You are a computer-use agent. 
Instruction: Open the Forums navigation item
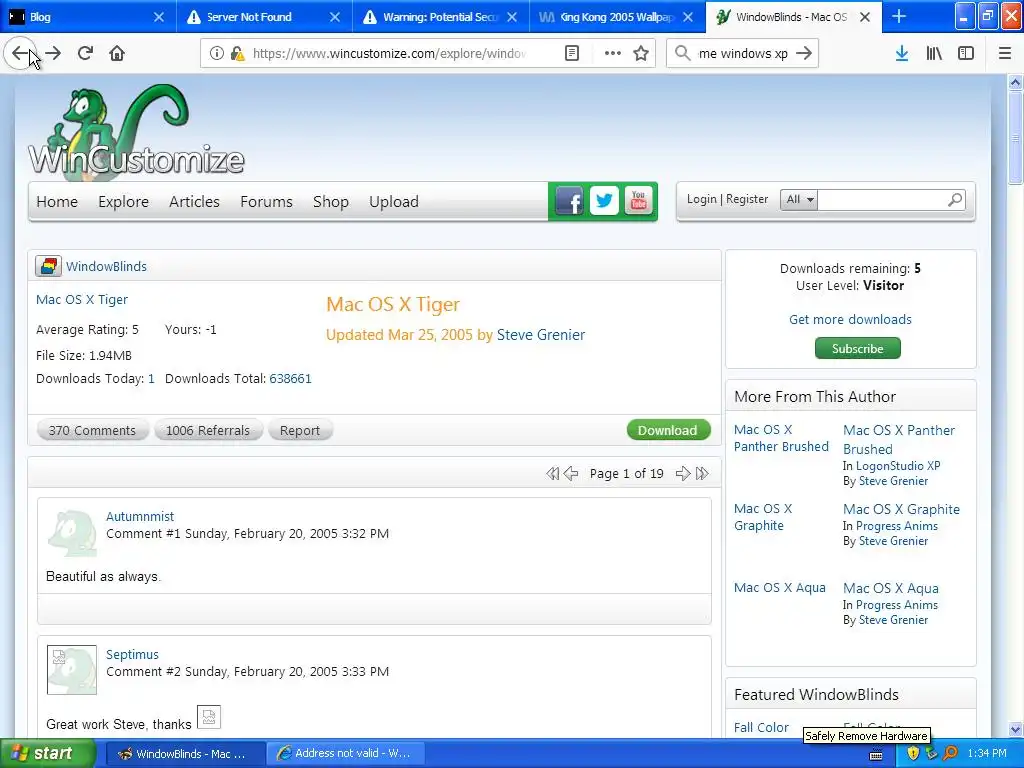click(x=266, y=202)
